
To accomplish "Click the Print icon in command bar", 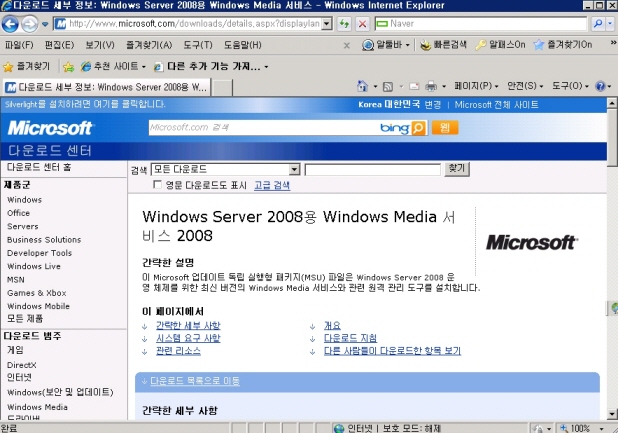I will 431,86.
